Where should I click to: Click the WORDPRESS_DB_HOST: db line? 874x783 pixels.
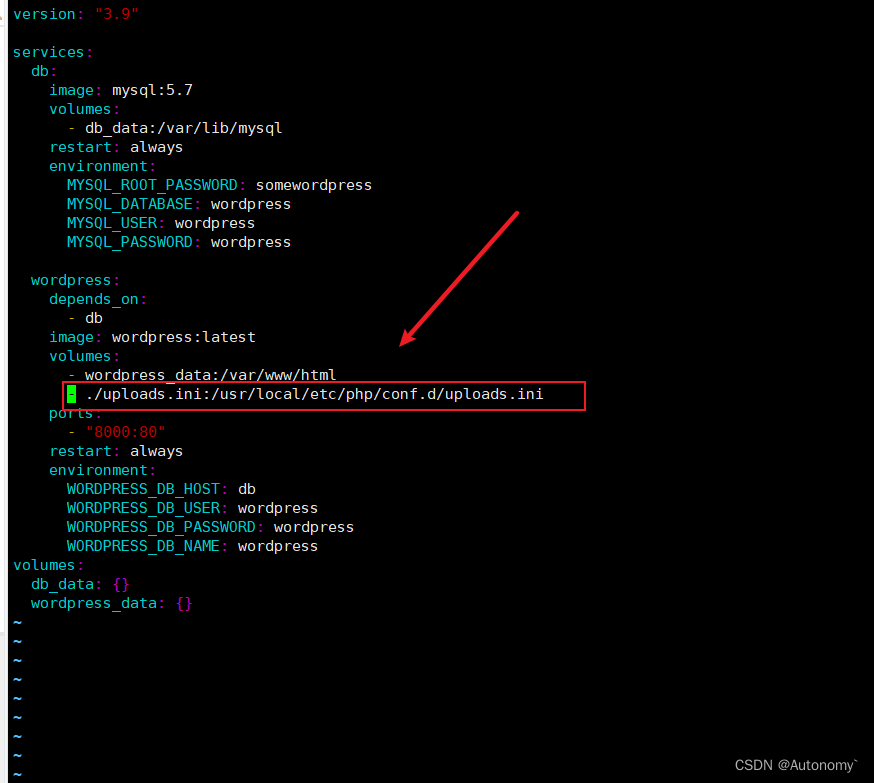[x=161, y=489]
